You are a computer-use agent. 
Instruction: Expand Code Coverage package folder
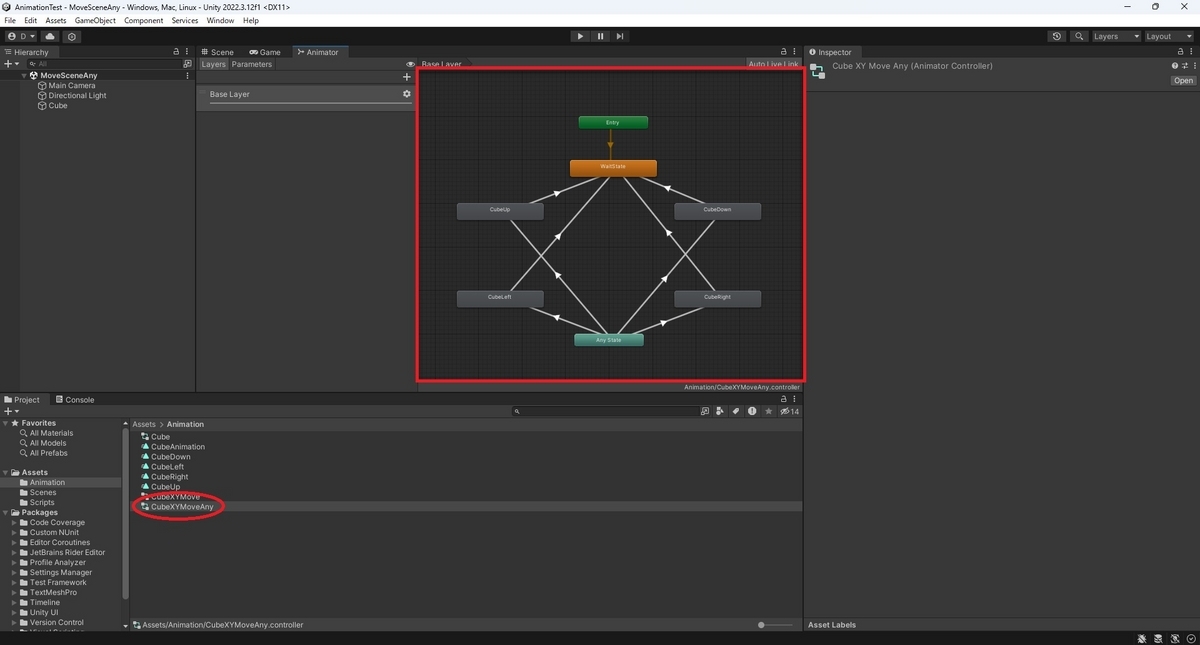(14, 522)
